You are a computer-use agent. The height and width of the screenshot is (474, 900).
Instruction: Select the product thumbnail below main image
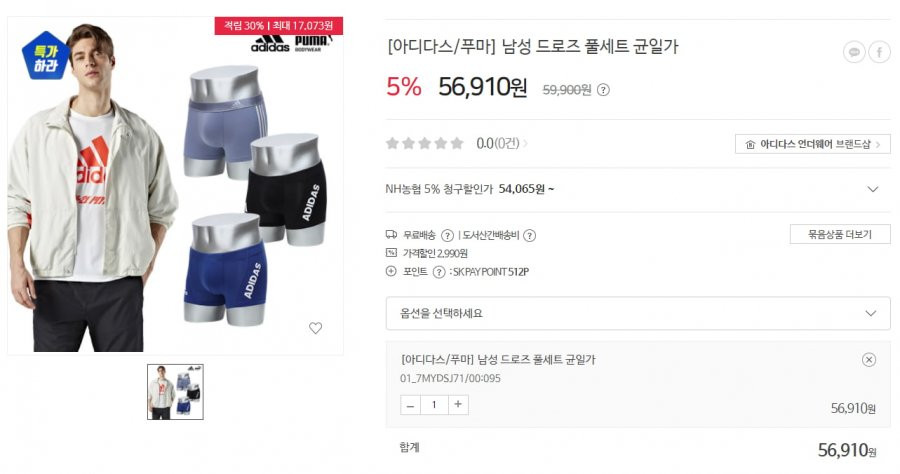[175, 392]
